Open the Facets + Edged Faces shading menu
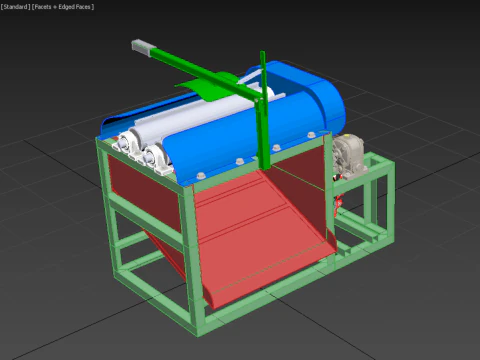 coord(63,7)
